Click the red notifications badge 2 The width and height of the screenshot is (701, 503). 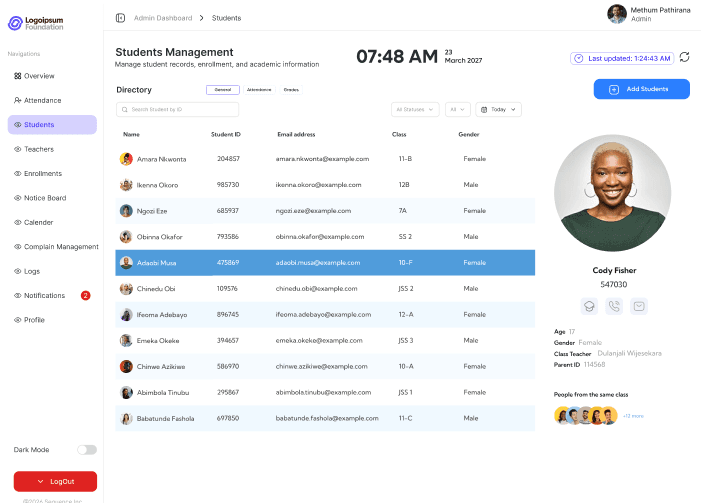click(85, 296)
